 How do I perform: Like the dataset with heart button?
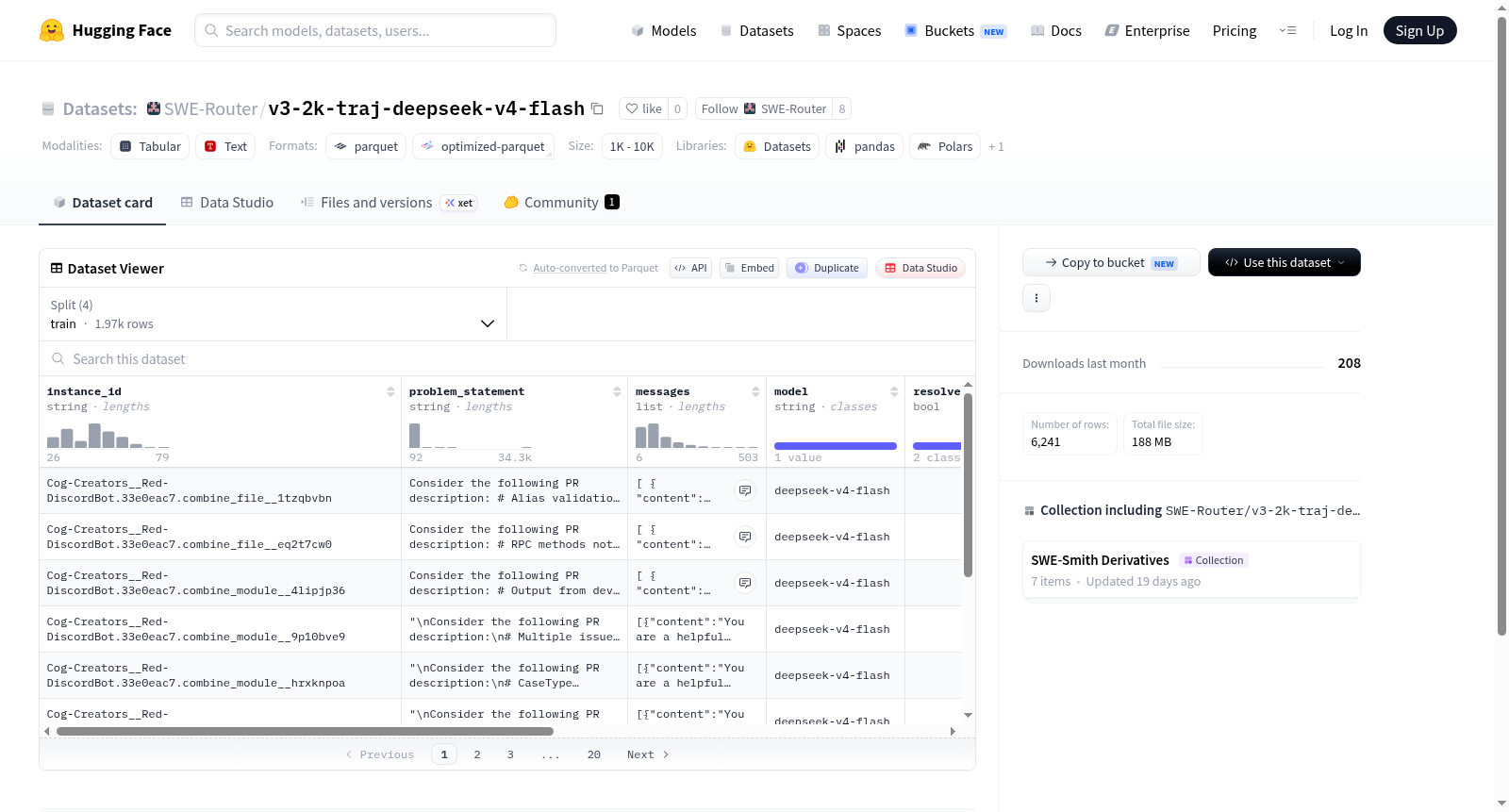644,108
